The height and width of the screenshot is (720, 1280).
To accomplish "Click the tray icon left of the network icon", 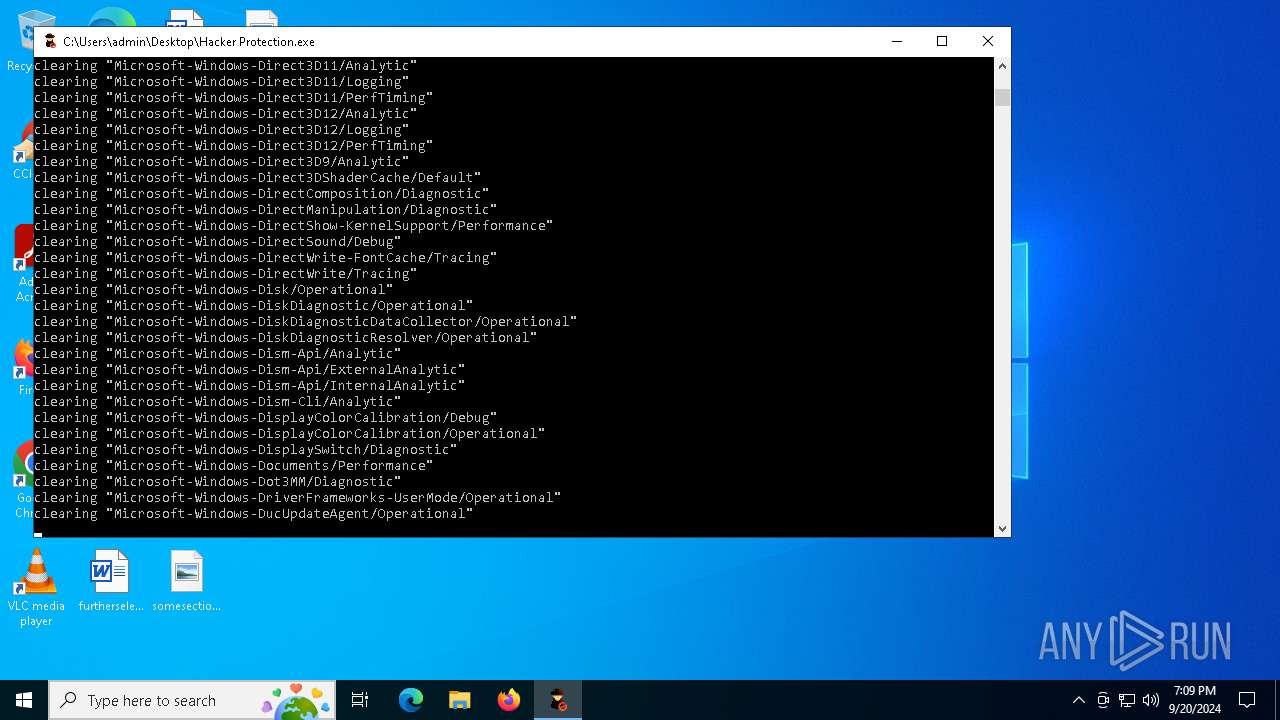I will click(x=1103, y=700).
